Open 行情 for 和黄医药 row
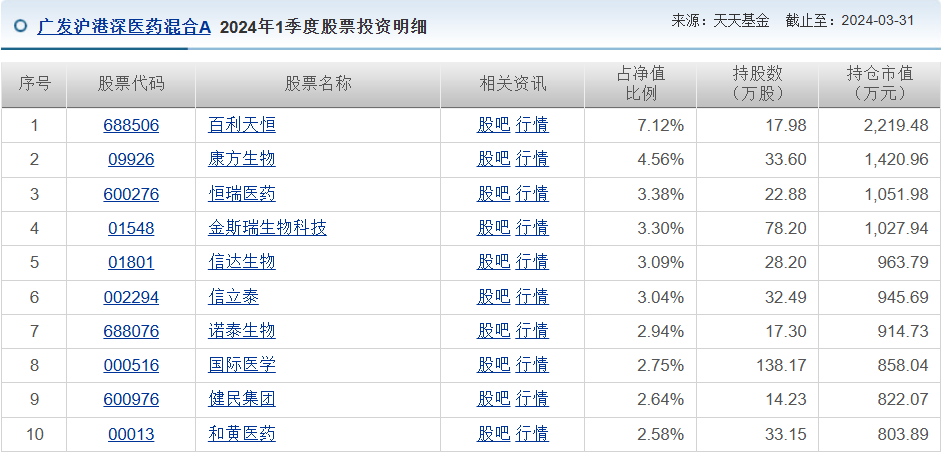The height and width of the screenshot is (461, 946). [532, 434]
